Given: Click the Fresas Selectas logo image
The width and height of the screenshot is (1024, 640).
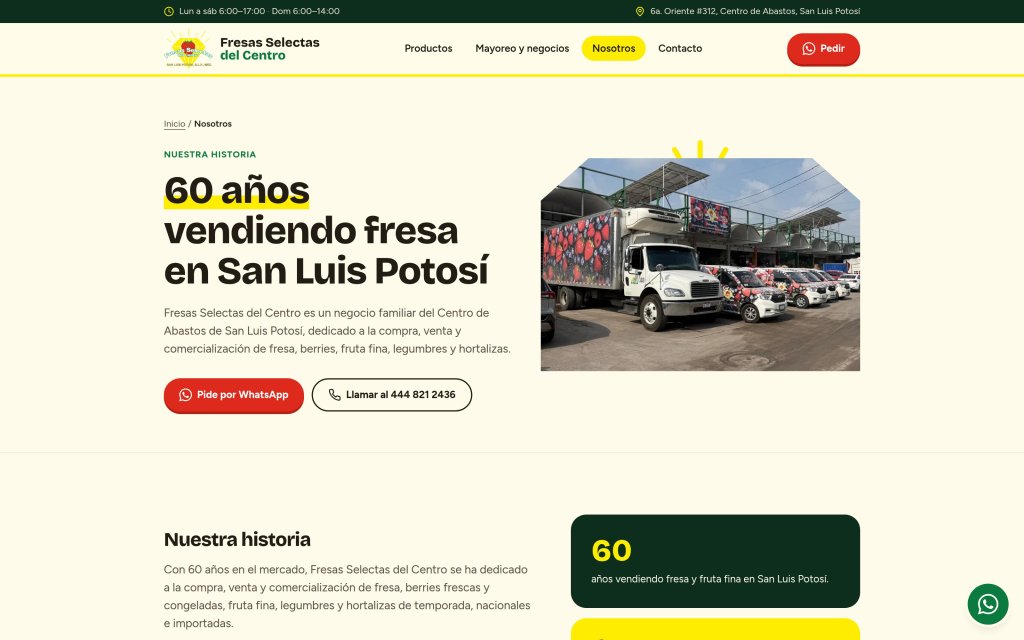Looking at the screenshot, I should tap(188, 48).
